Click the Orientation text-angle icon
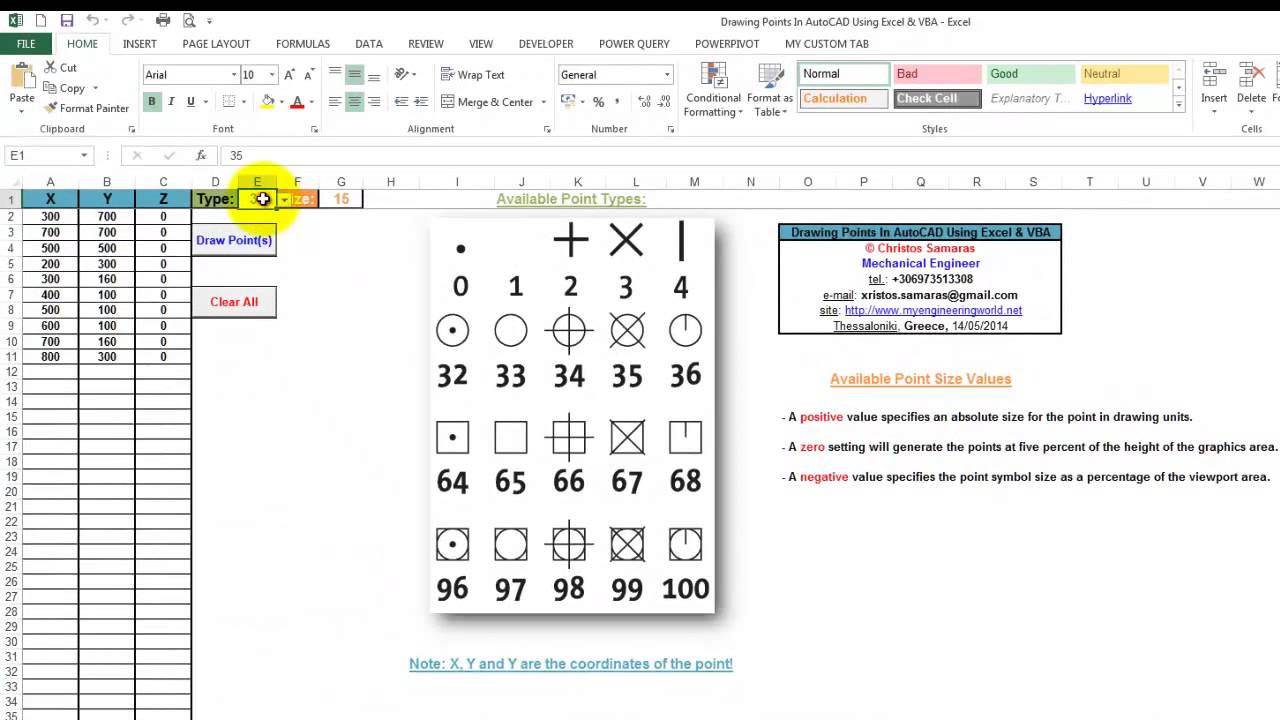 coord(401,75)
